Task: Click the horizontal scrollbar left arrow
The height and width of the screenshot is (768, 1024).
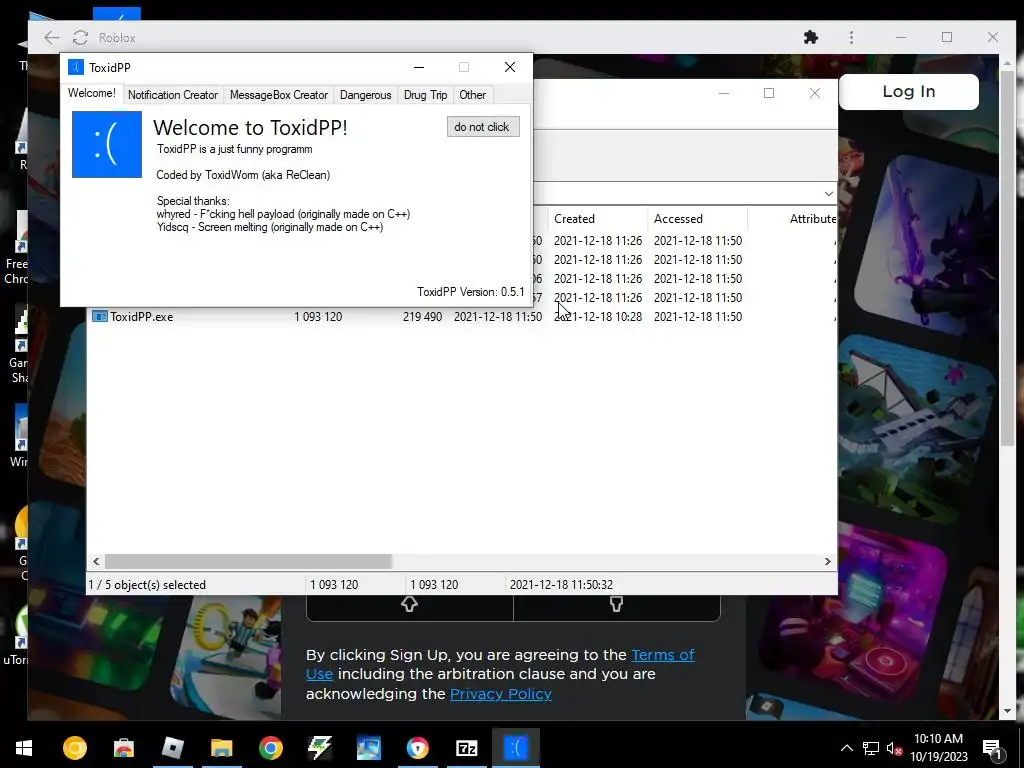Action: [96, 562]
